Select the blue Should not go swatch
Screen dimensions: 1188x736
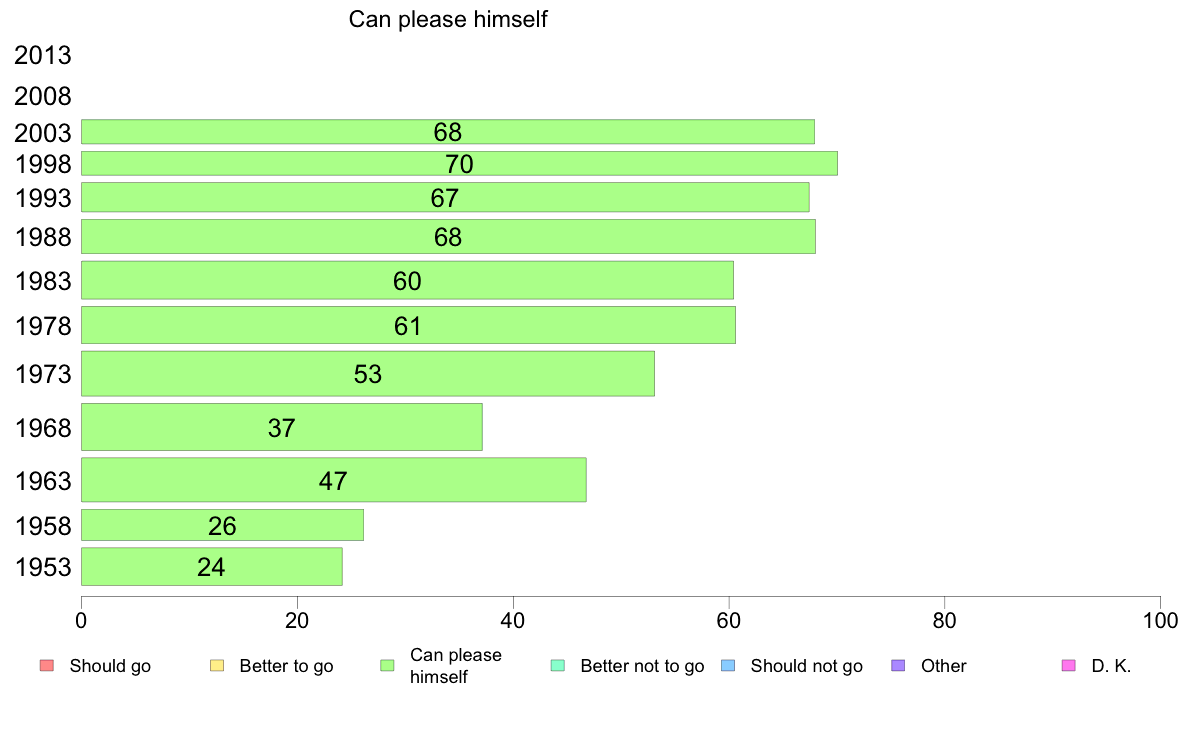728,666
